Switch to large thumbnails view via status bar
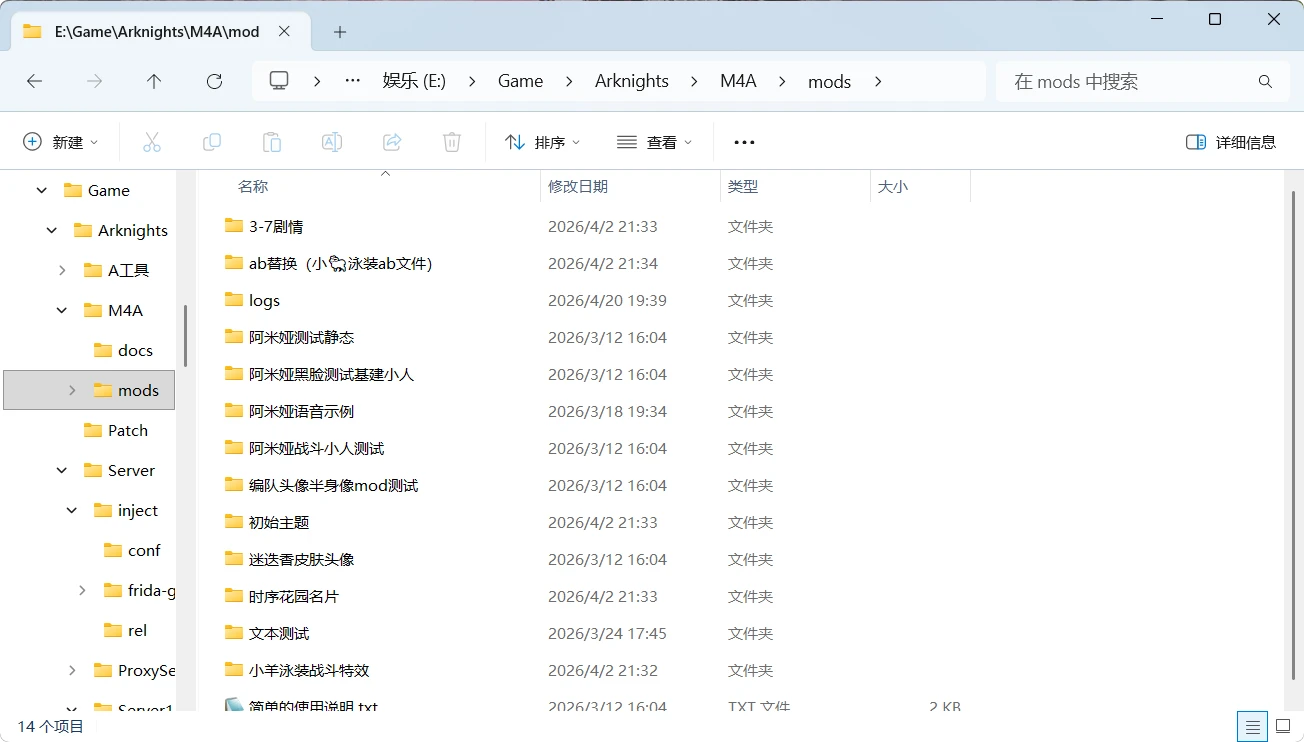Screen dimensions: 1304x742 [x=1282, y=726]
